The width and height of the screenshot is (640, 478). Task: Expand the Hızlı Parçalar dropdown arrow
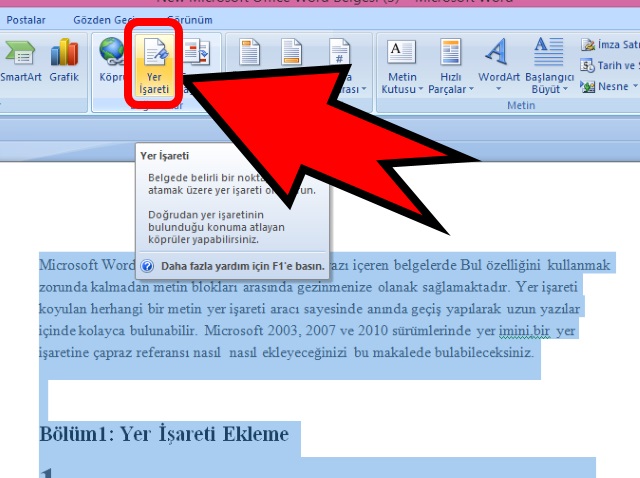pos(471,89)
